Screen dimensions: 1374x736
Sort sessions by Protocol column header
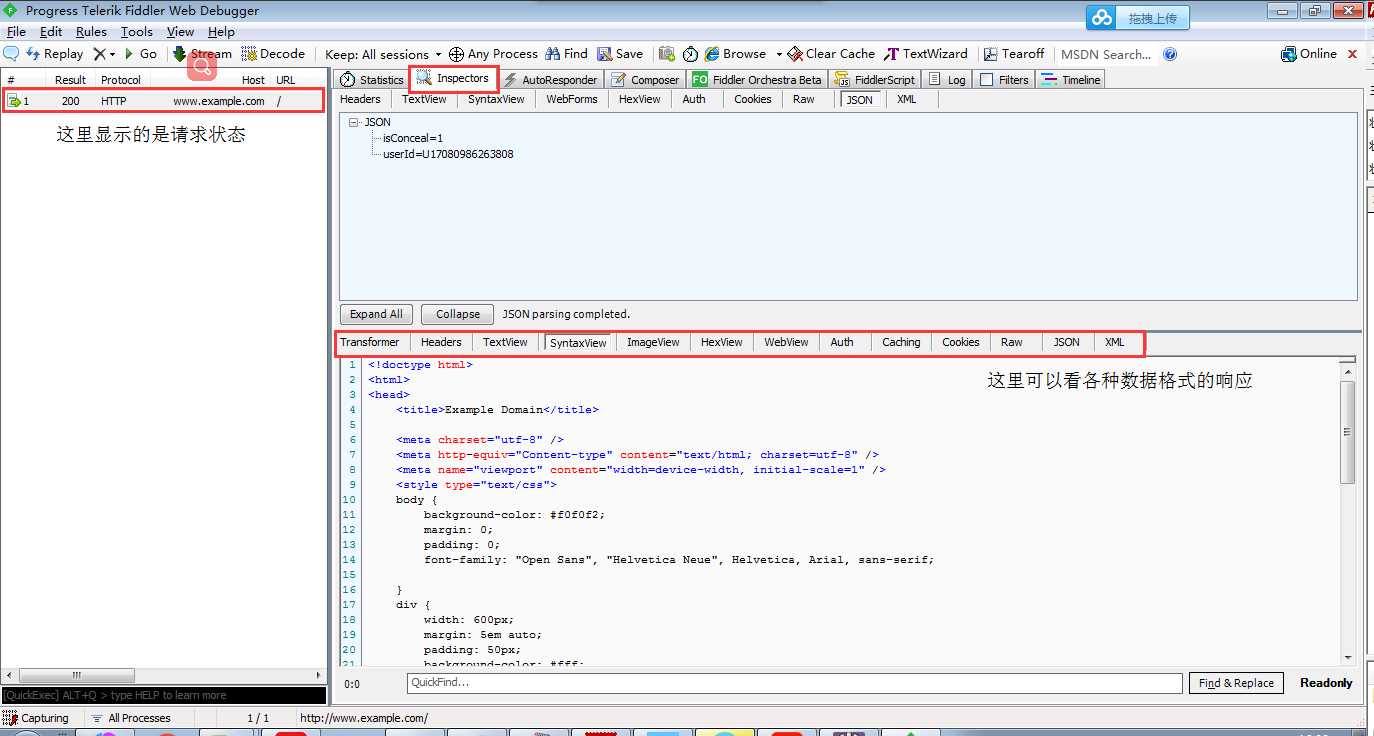click(x=121, y=80)
